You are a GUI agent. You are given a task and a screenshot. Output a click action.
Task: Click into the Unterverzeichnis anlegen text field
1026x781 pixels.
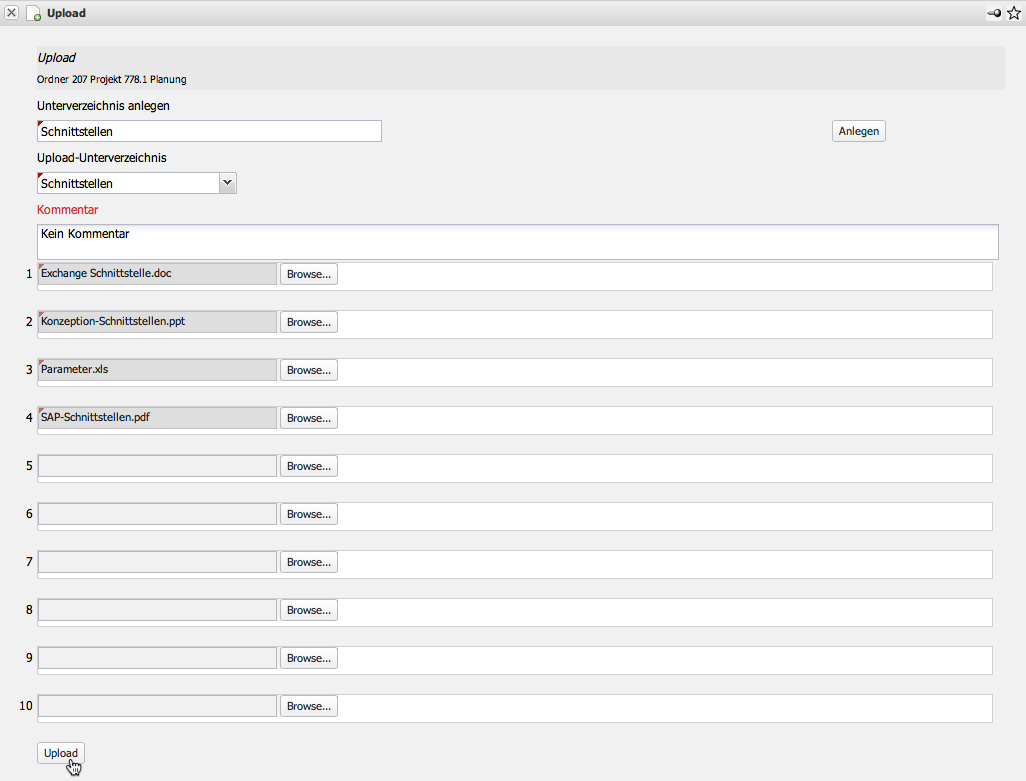(x=209, y=131)
